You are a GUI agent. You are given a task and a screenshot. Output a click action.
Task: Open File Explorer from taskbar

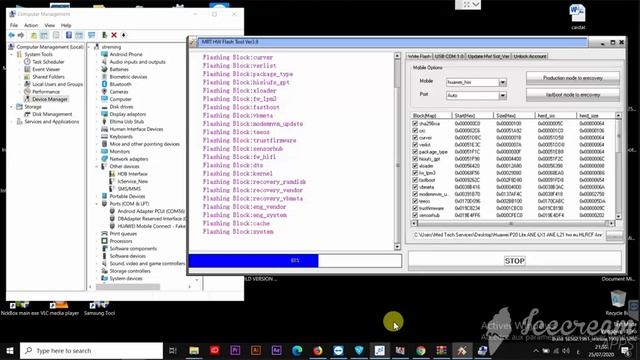point(194,350)
